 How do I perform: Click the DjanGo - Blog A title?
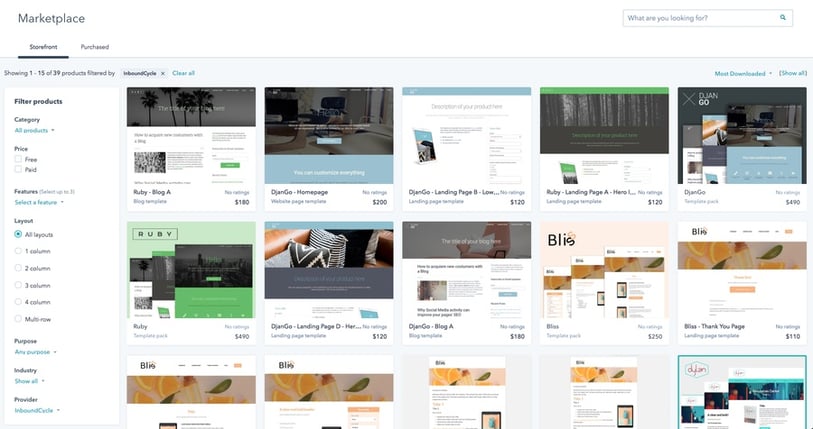click(x=431, y=326)
